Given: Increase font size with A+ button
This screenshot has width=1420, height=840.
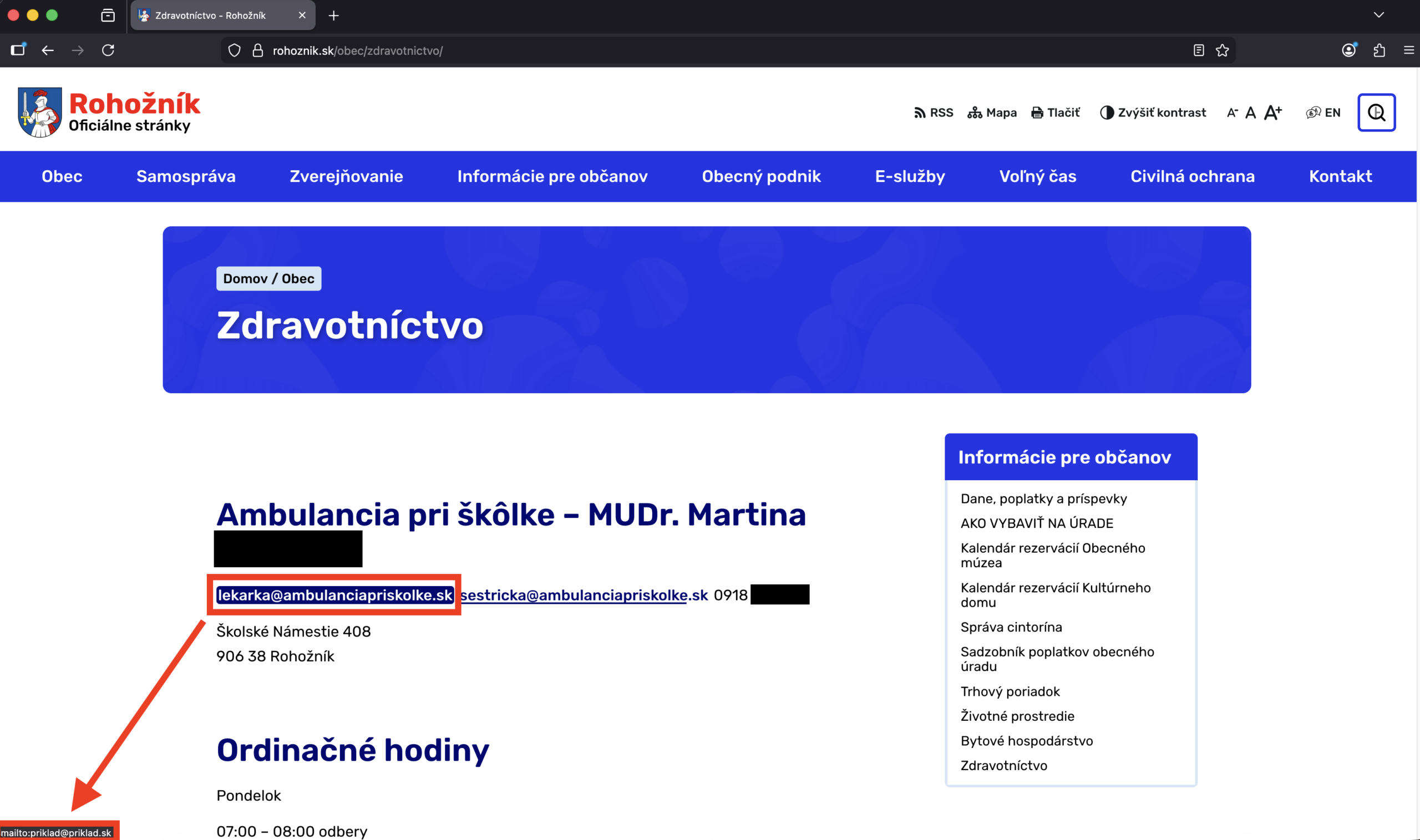Looking at the screenshot, I should (x=1272, y=113).
